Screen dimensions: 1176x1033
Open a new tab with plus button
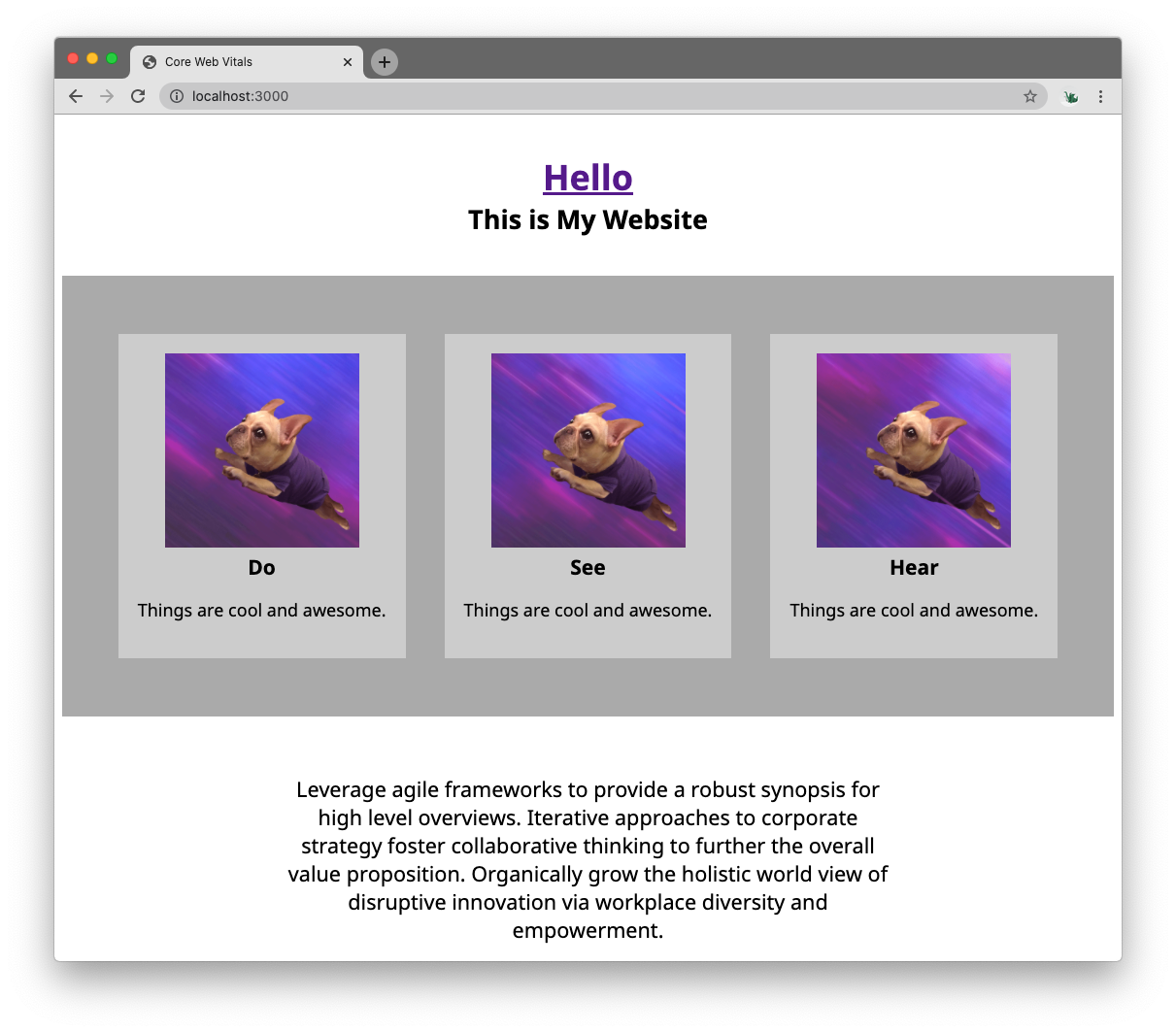(x=385, y=62)
